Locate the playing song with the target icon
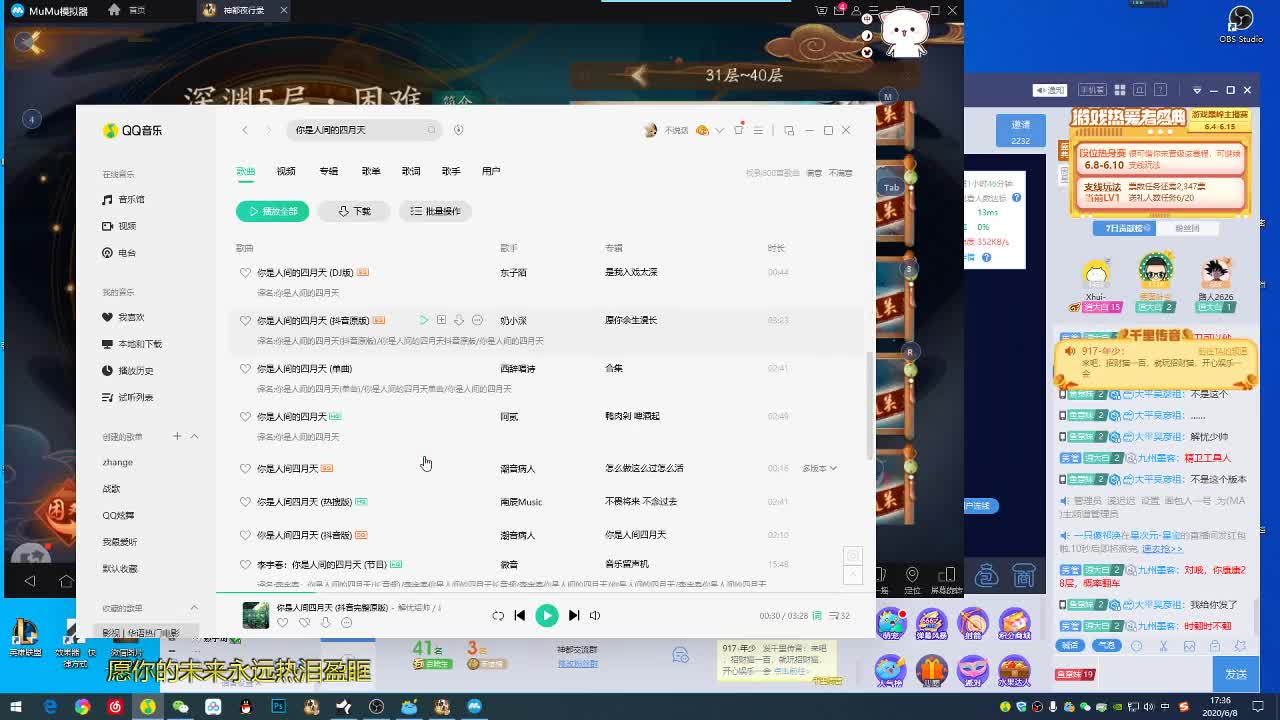The width and height of the screenshot is (1280, 720). [853, 555]
